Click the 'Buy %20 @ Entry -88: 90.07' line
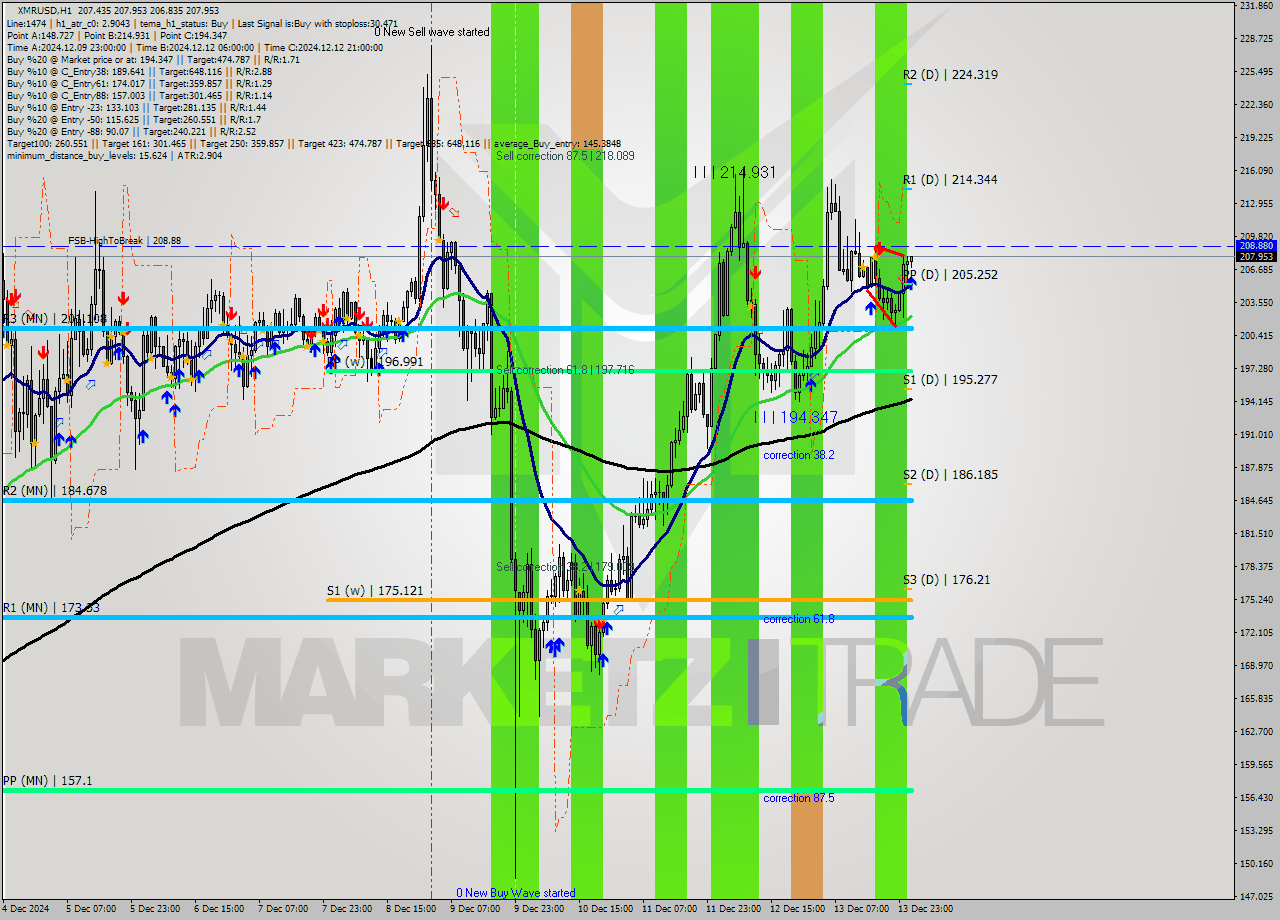1280x920 pixels. tap(131, 132)
